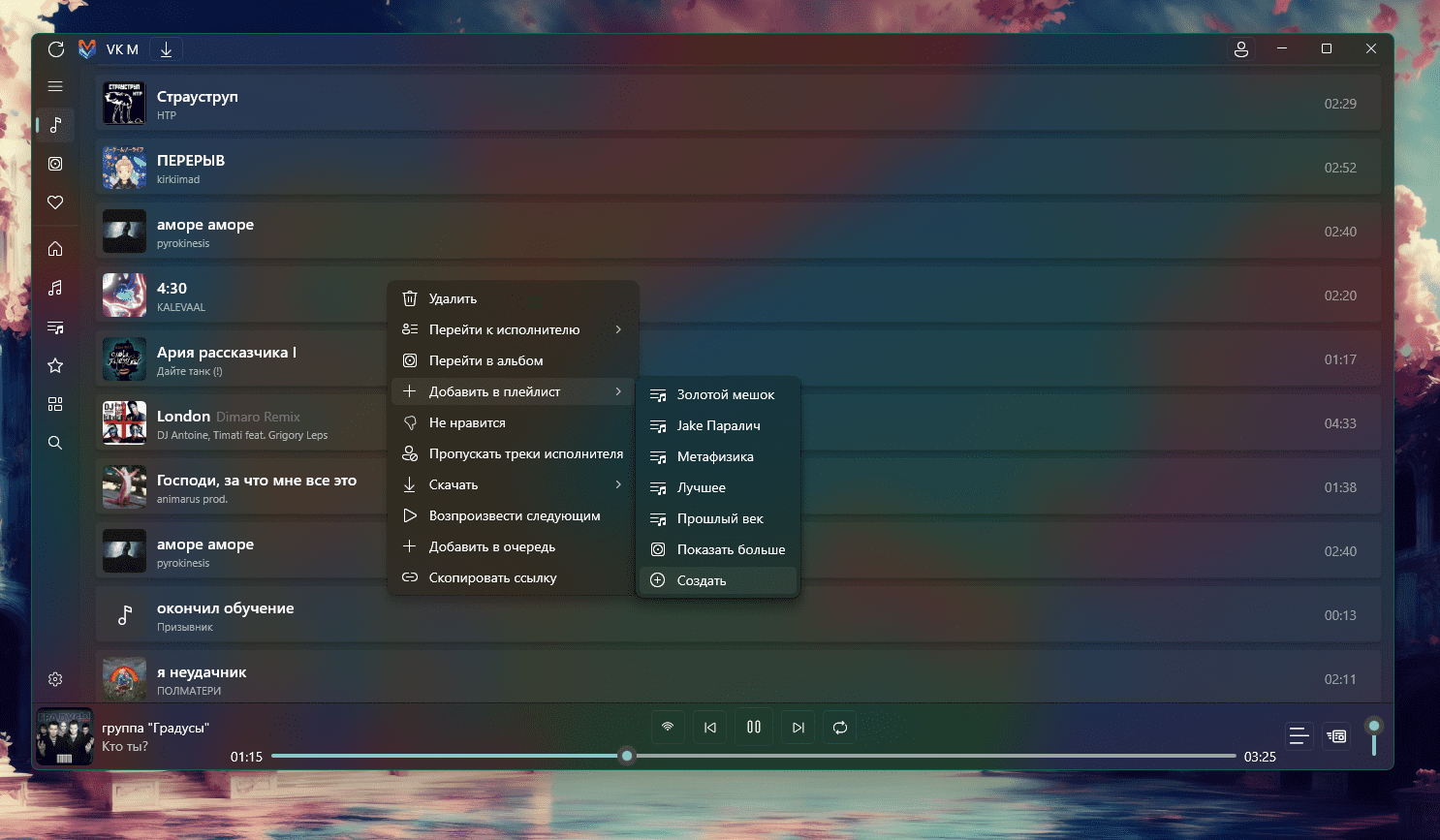Open the favorites star sidebar icon
This screenshot has width=1440, height=840.
pyautogui.click(x=55, y=365)
